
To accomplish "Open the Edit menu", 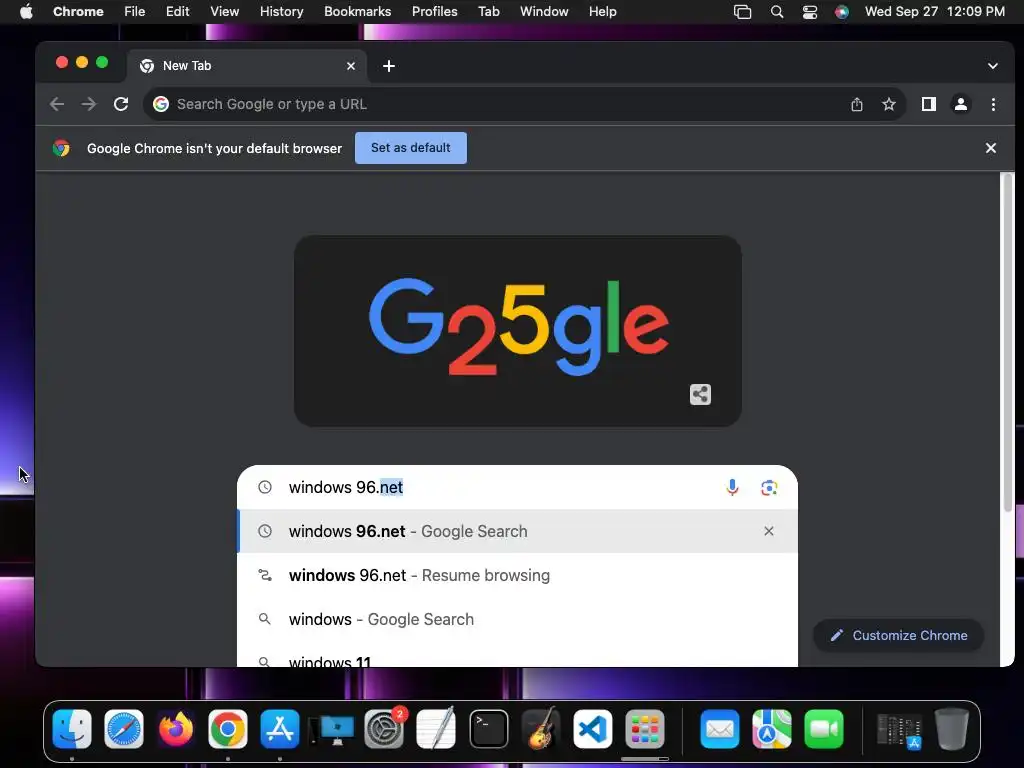I will click(x=178, y=12).
